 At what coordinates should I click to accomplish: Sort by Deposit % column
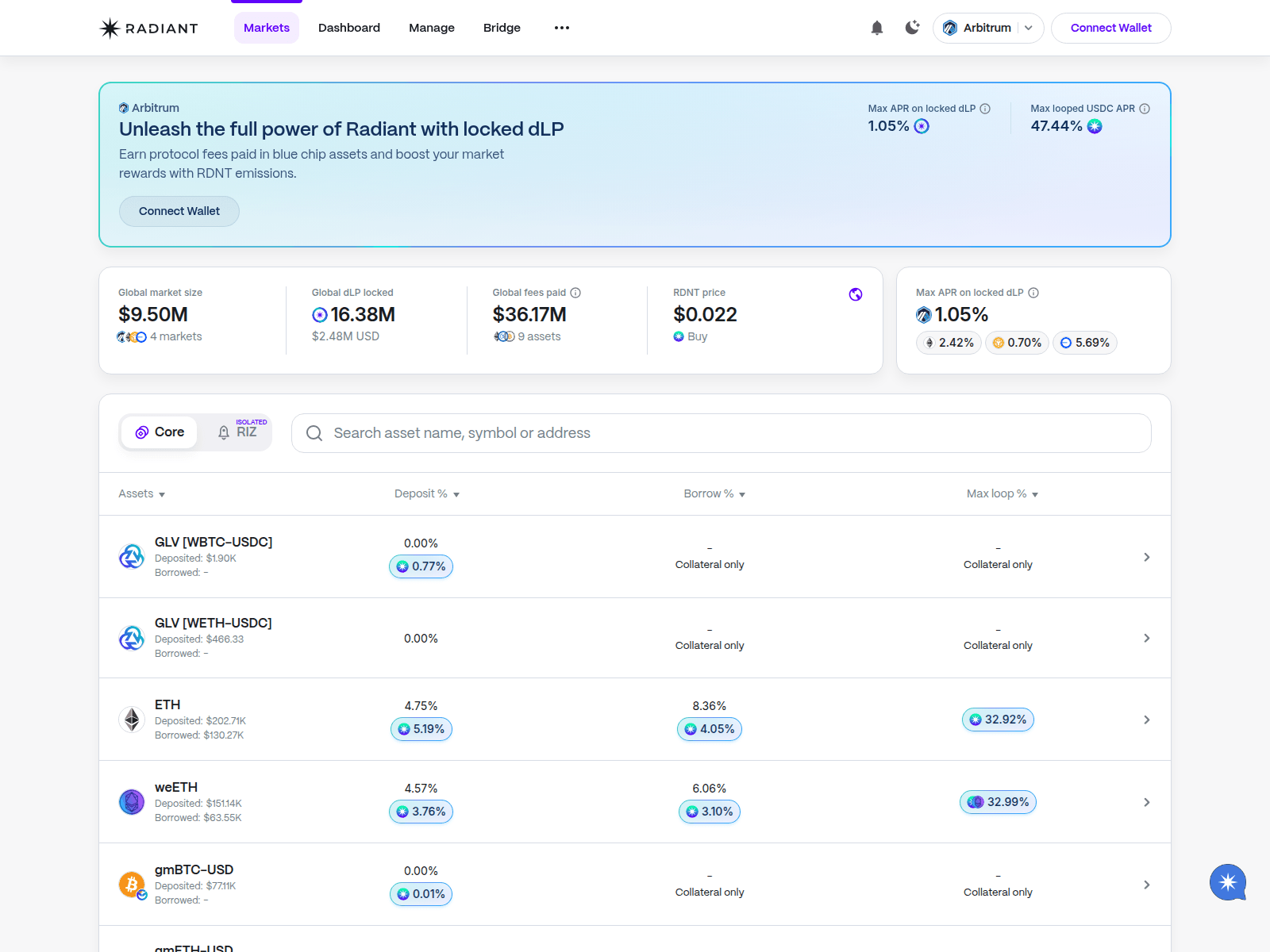(427, 493)
